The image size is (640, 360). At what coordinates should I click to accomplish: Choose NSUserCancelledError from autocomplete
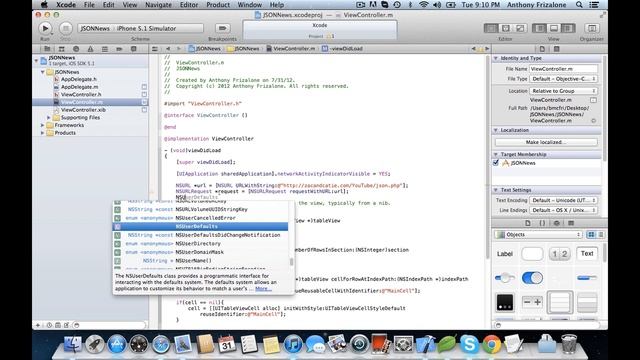pyautogui.click(x=200, y=218)
